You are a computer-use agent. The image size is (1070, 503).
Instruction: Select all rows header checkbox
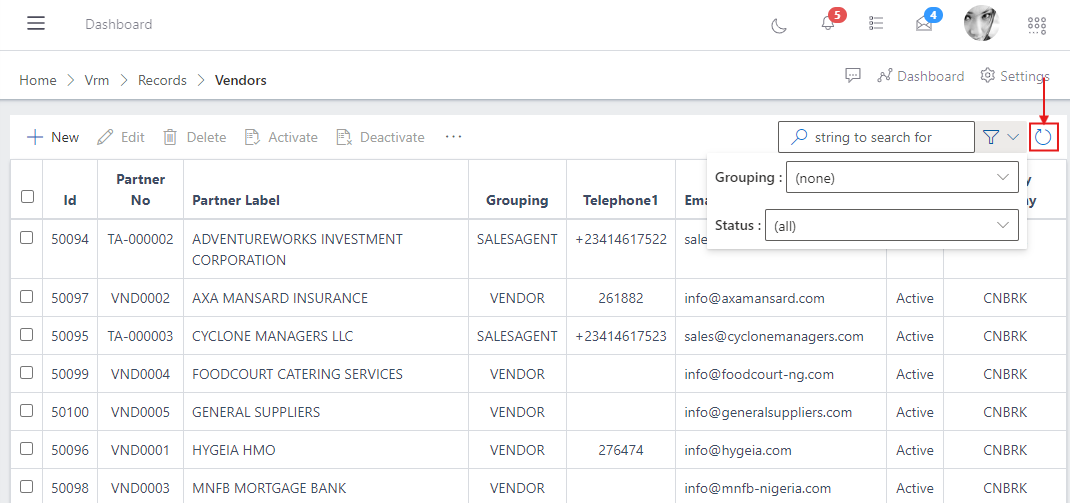28,197
